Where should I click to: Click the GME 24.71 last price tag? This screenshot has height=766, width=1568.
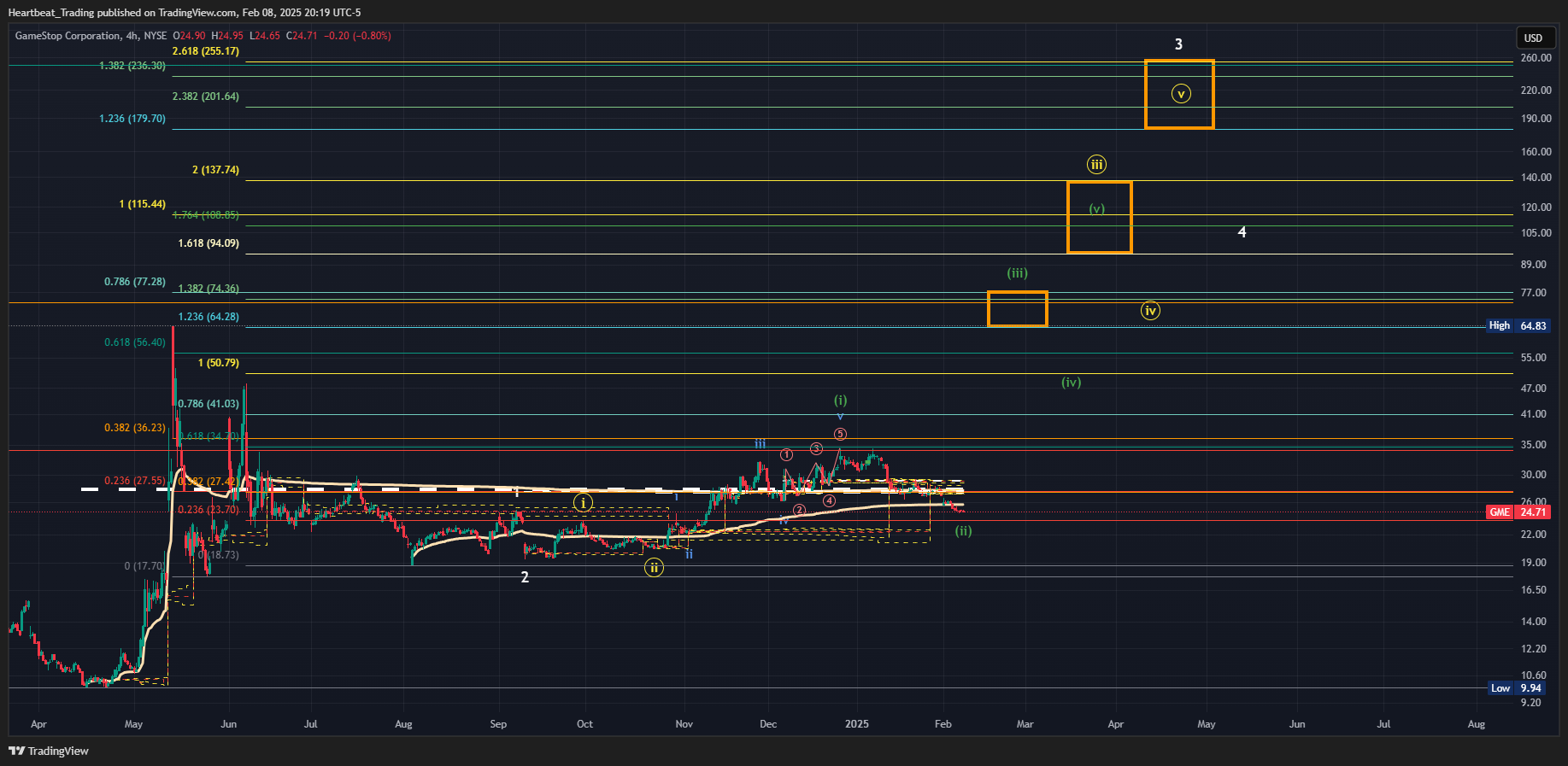(1518, 512)
